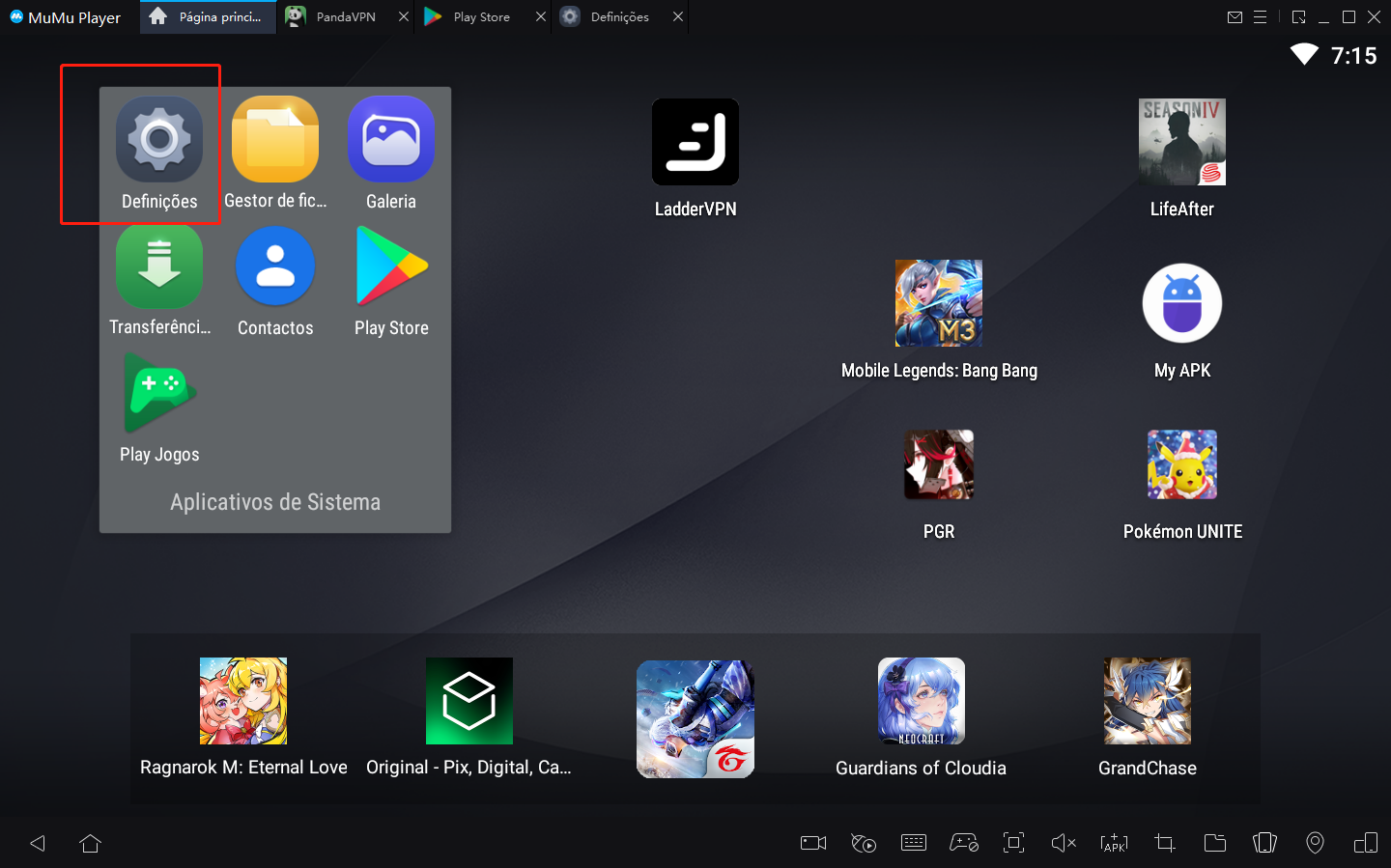Screen dimensions: 1391x868
Task: Open keyboard control mapping
Action: pyautogui.click(x=914, y=843)
